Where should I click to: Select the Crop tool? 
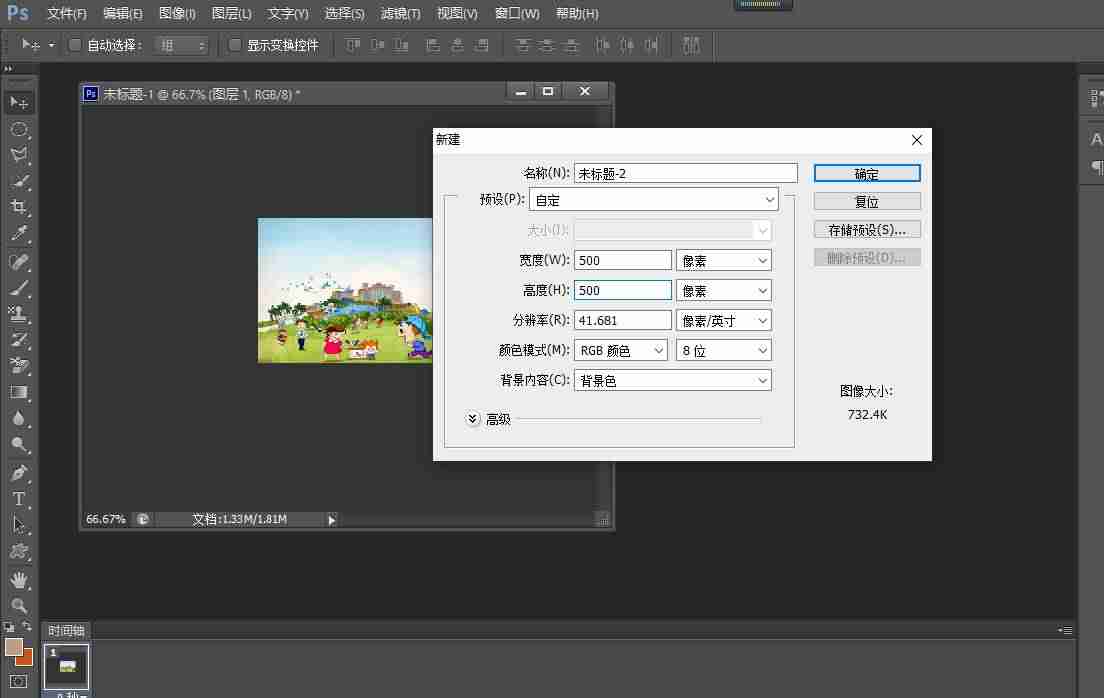[x=19, y=207]
